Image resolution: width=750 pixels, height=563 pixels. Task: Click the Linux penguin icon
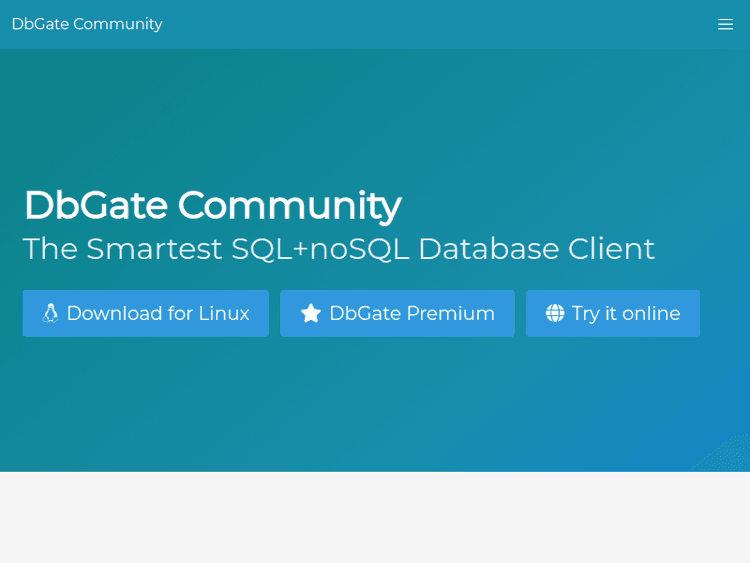[x=51, y=314]
